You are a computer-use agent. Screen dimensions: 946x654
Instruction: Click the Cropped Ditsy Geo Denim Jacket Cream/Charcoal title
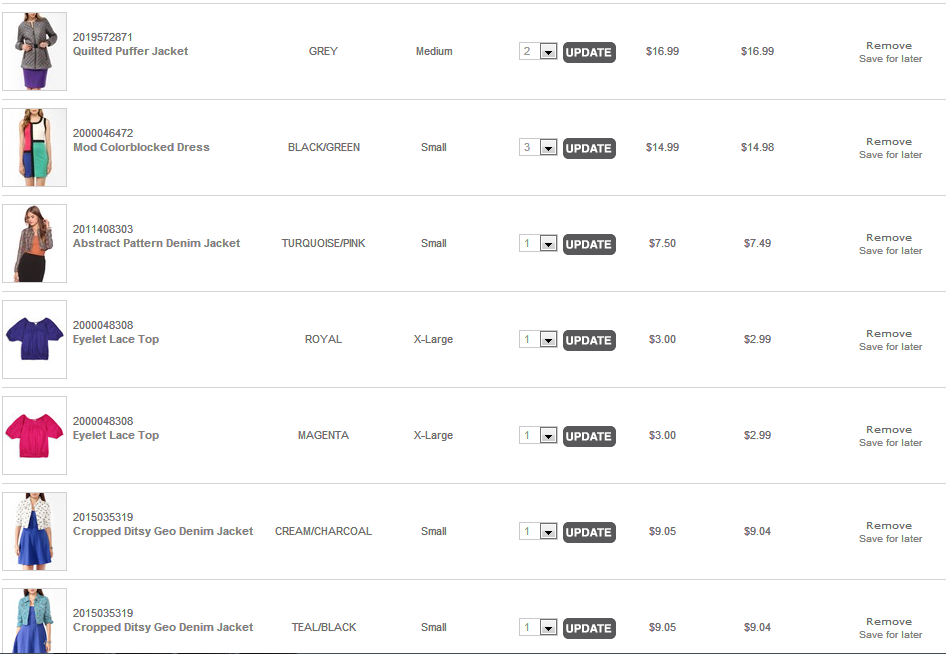(163, 531)
